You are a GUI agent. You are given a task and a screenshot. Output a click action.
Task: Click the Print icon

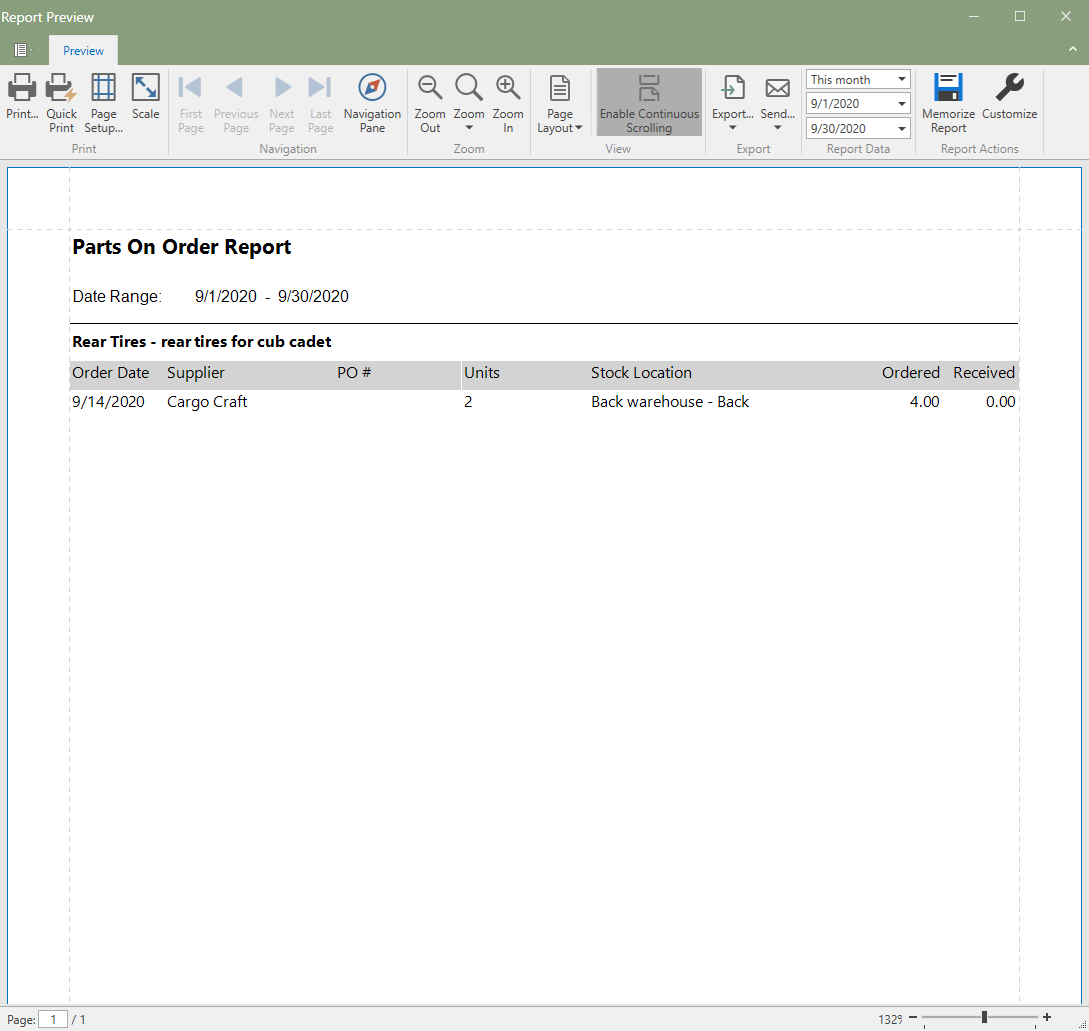22,88
